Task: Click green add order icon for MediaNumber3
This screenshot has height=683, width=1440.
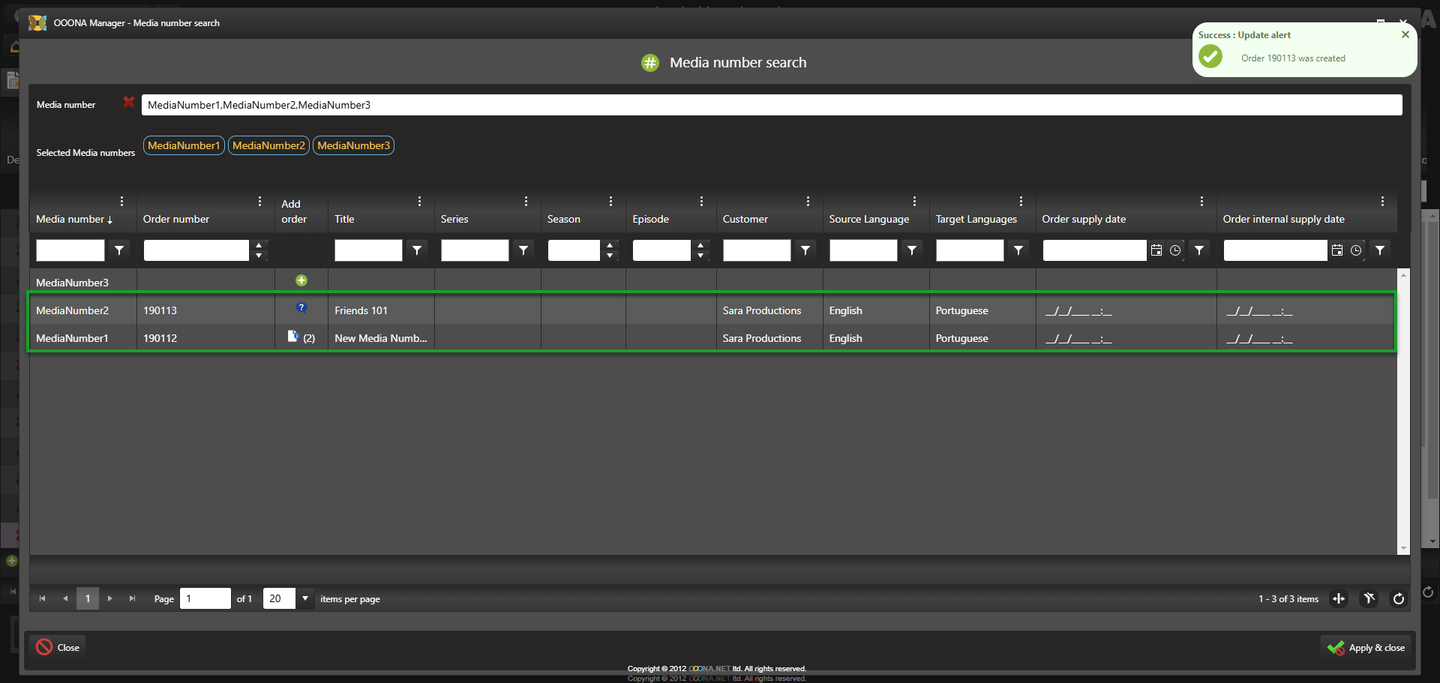Action: (x=301, y=281)
